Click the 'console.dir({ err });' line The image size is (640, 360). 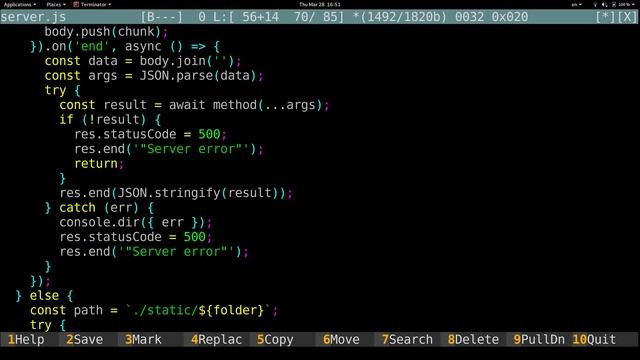(136, 222)
